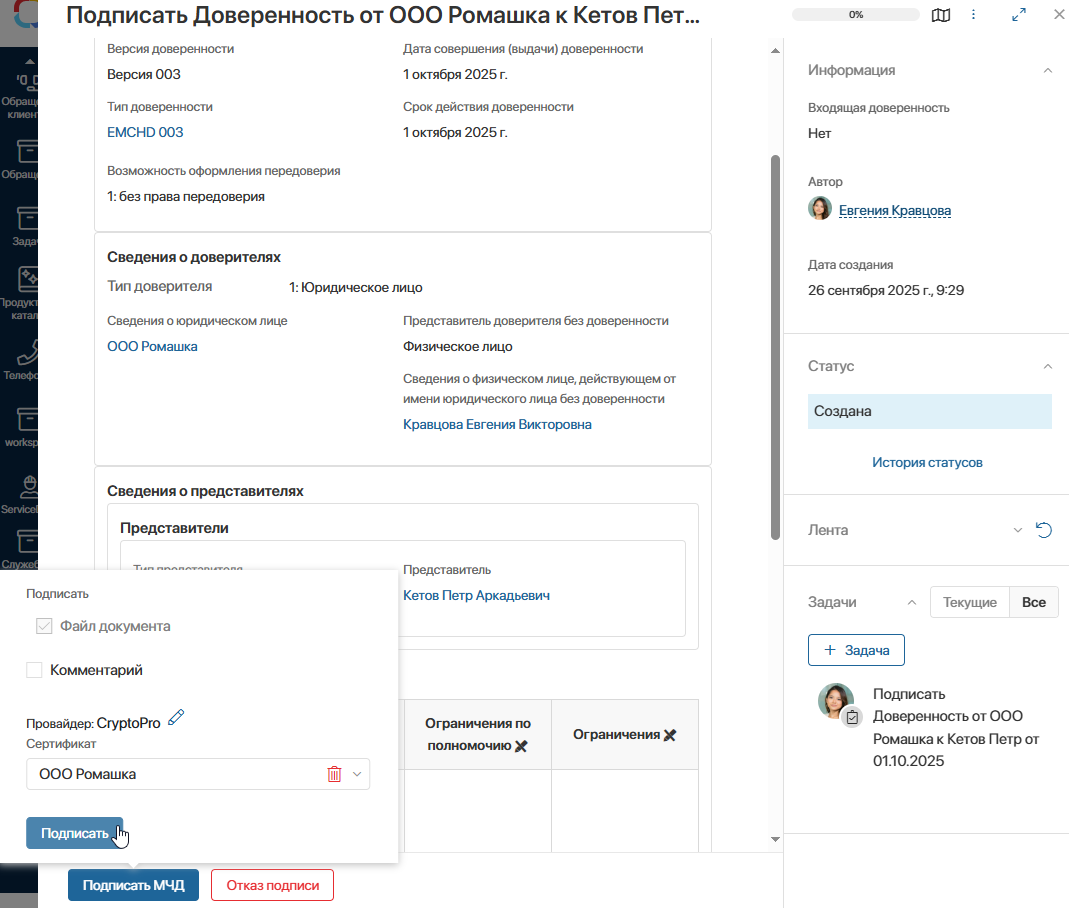Remove Ограничения по полномочию column X icon
The height and width of the screenshot is (908, 1069).
pyautogui.click(x=520, y=746)
